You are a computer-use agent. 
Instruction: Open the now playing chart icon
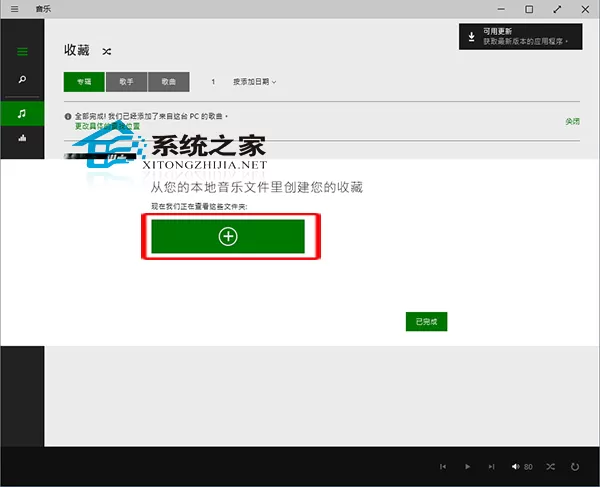tap(22, 138)
